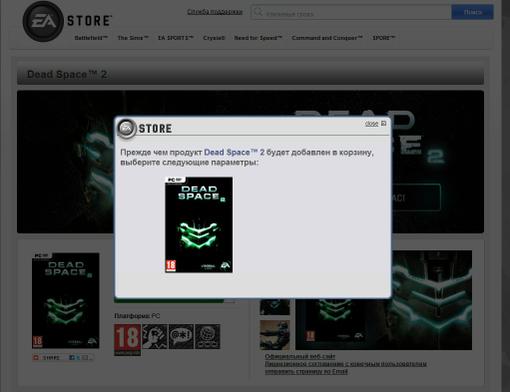
Task: Click the EA Store logo in page header
Action: 67,21
